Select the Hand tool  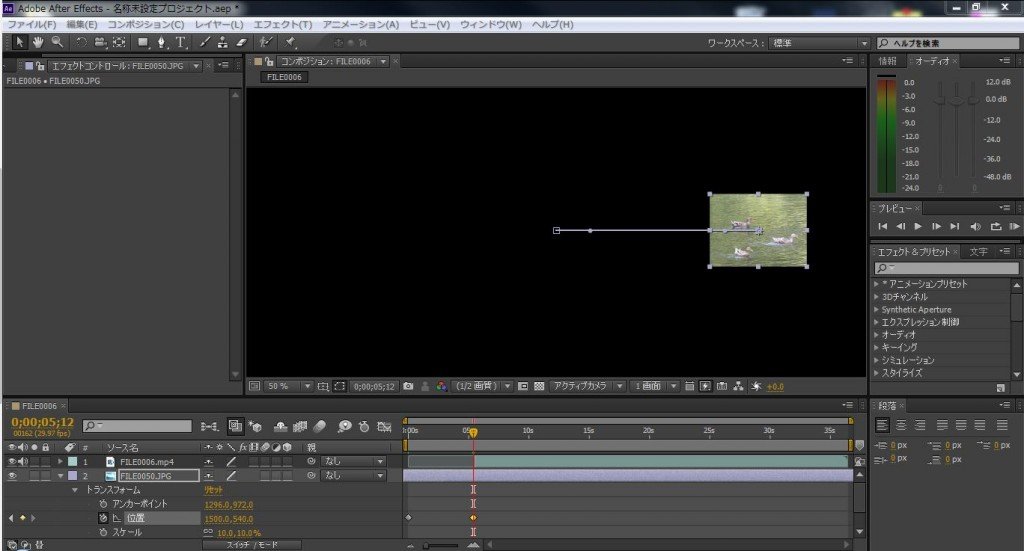click(39, 42)
